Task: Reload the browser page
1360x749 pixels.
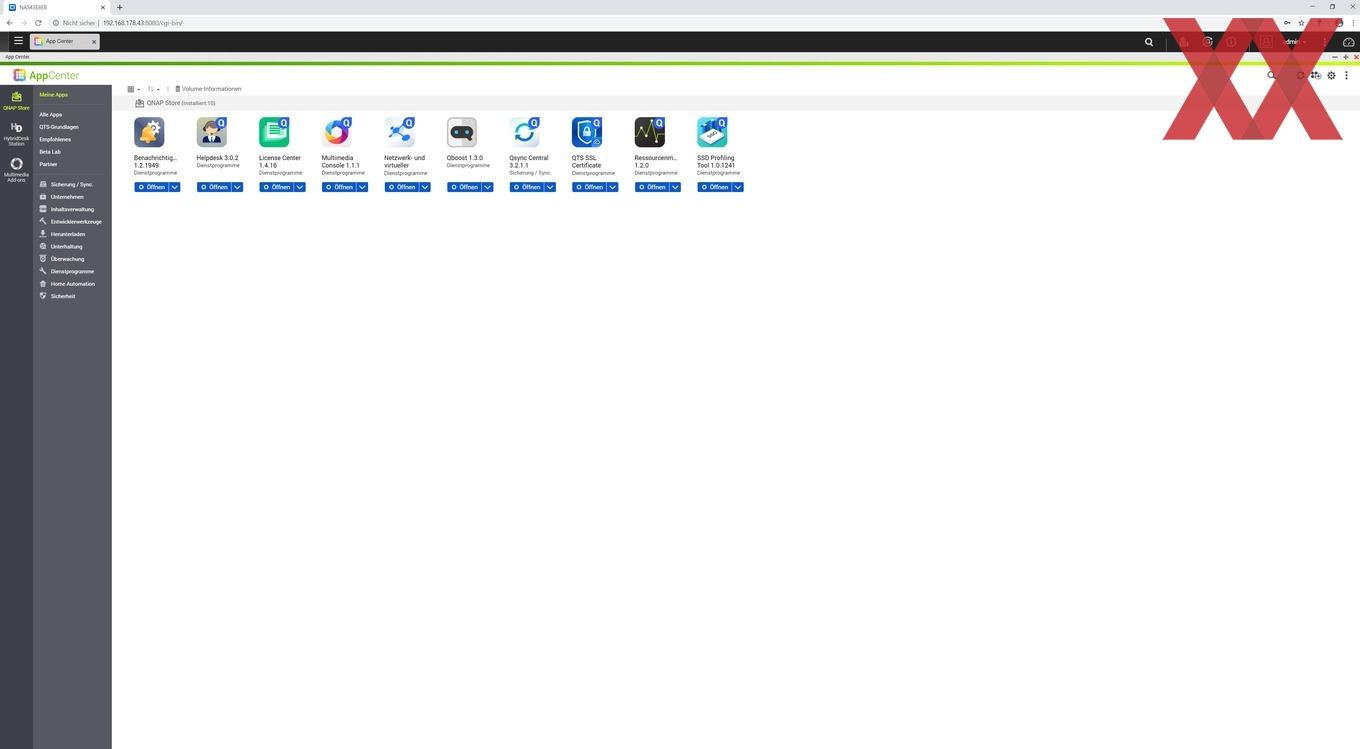Action: (38, 22)
